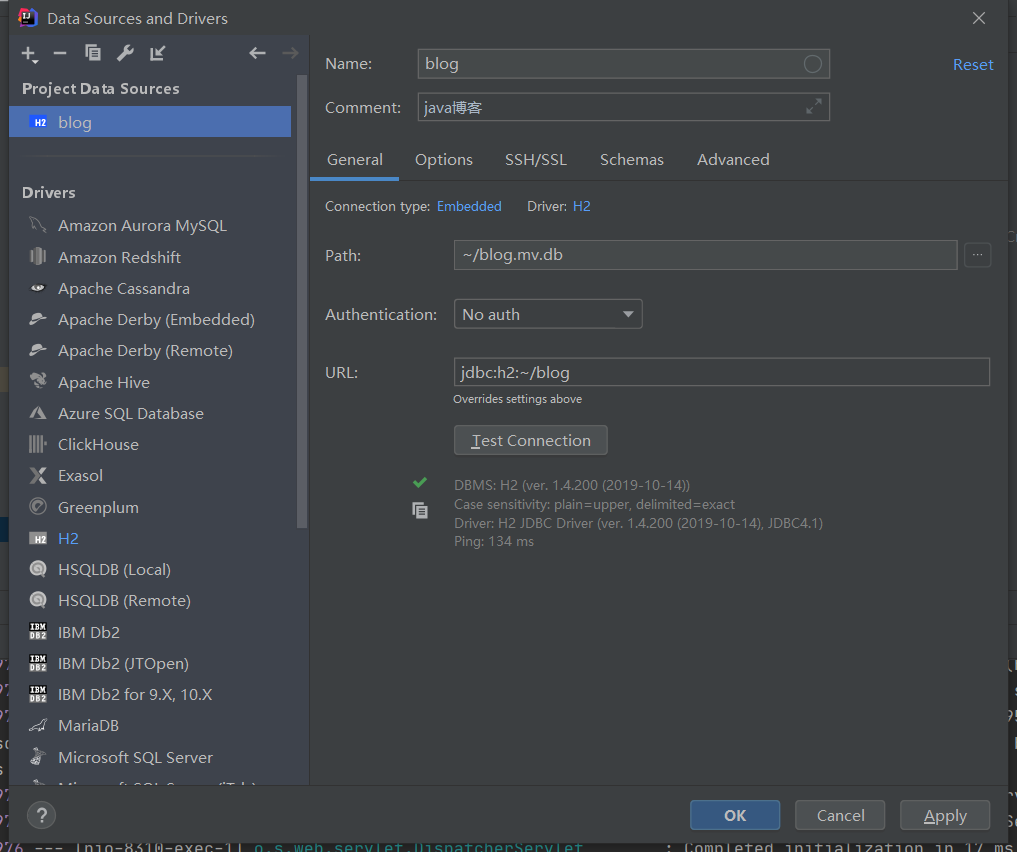Switch to the General tab

pyautogui.click(x=355, y=160)
